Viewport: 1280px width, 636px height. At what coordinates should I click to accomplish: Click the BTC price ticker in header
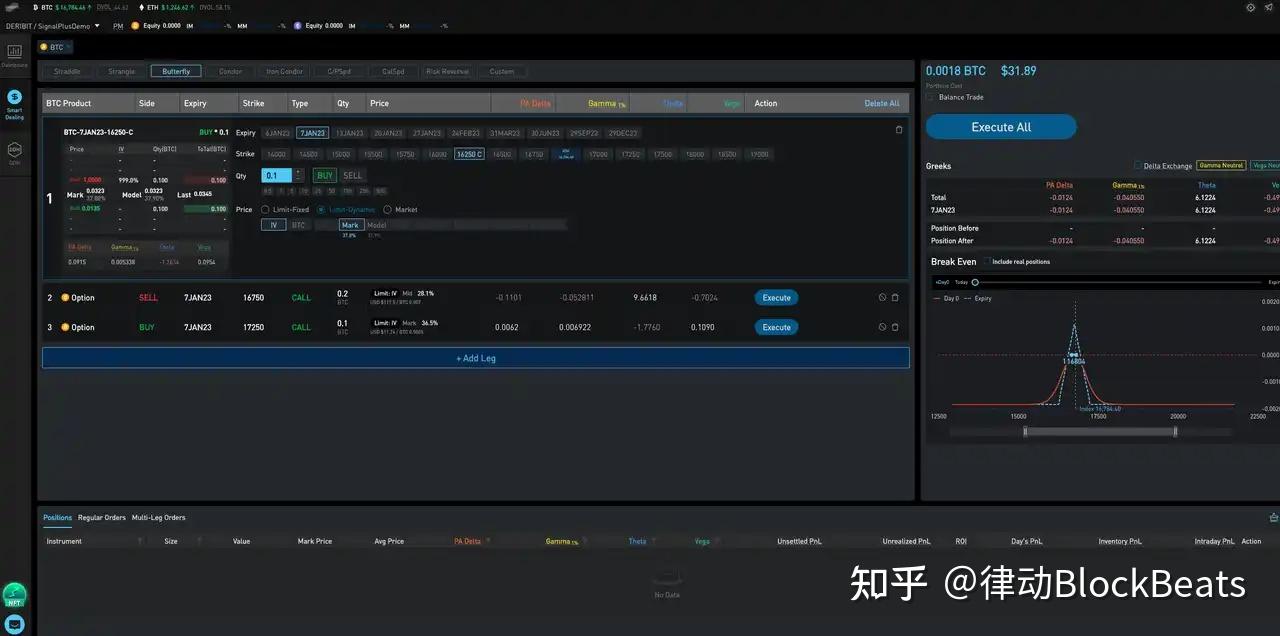[x=64, y=7]
